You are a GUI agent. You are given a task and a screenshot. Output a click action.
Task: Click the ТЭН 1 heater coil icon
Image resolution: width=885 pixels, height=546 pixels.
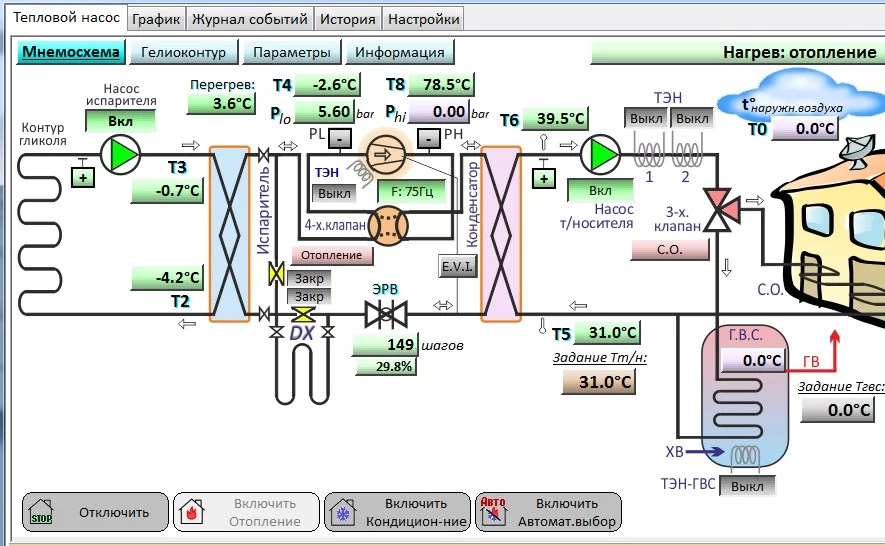pyautogui.click(x=648, y=150)
